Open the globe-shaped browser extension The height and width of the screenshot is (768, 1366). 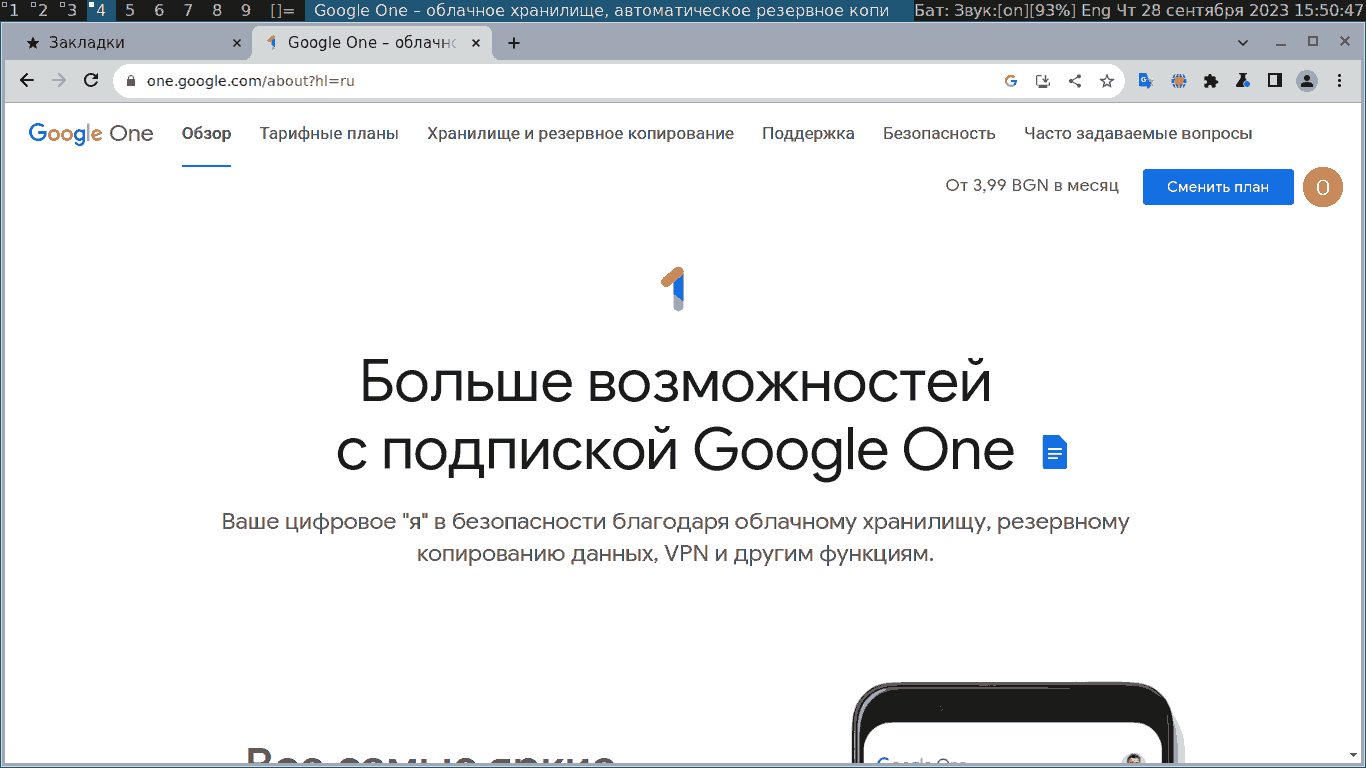point(1179,81)
